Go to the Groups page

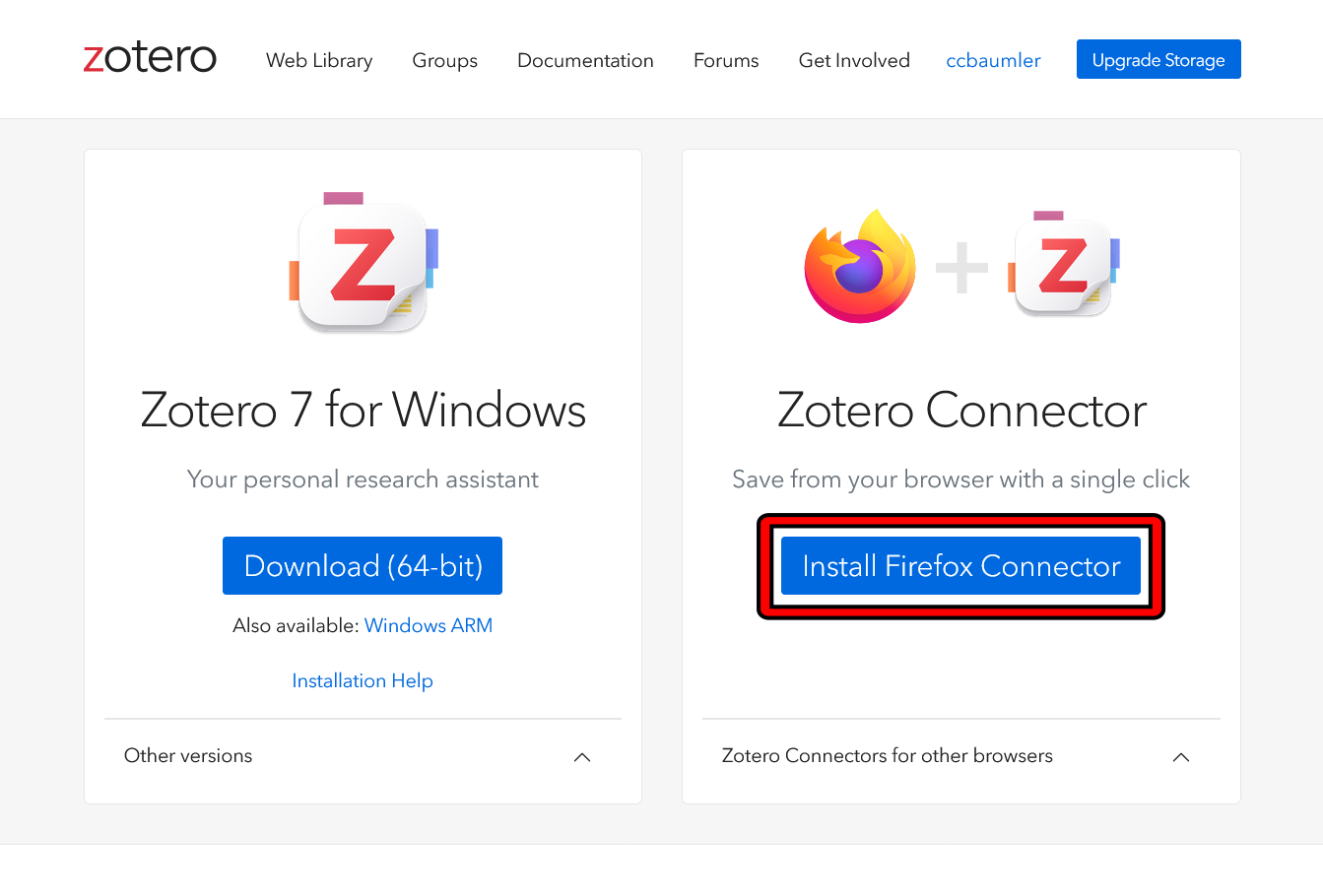tap(444, 60)
